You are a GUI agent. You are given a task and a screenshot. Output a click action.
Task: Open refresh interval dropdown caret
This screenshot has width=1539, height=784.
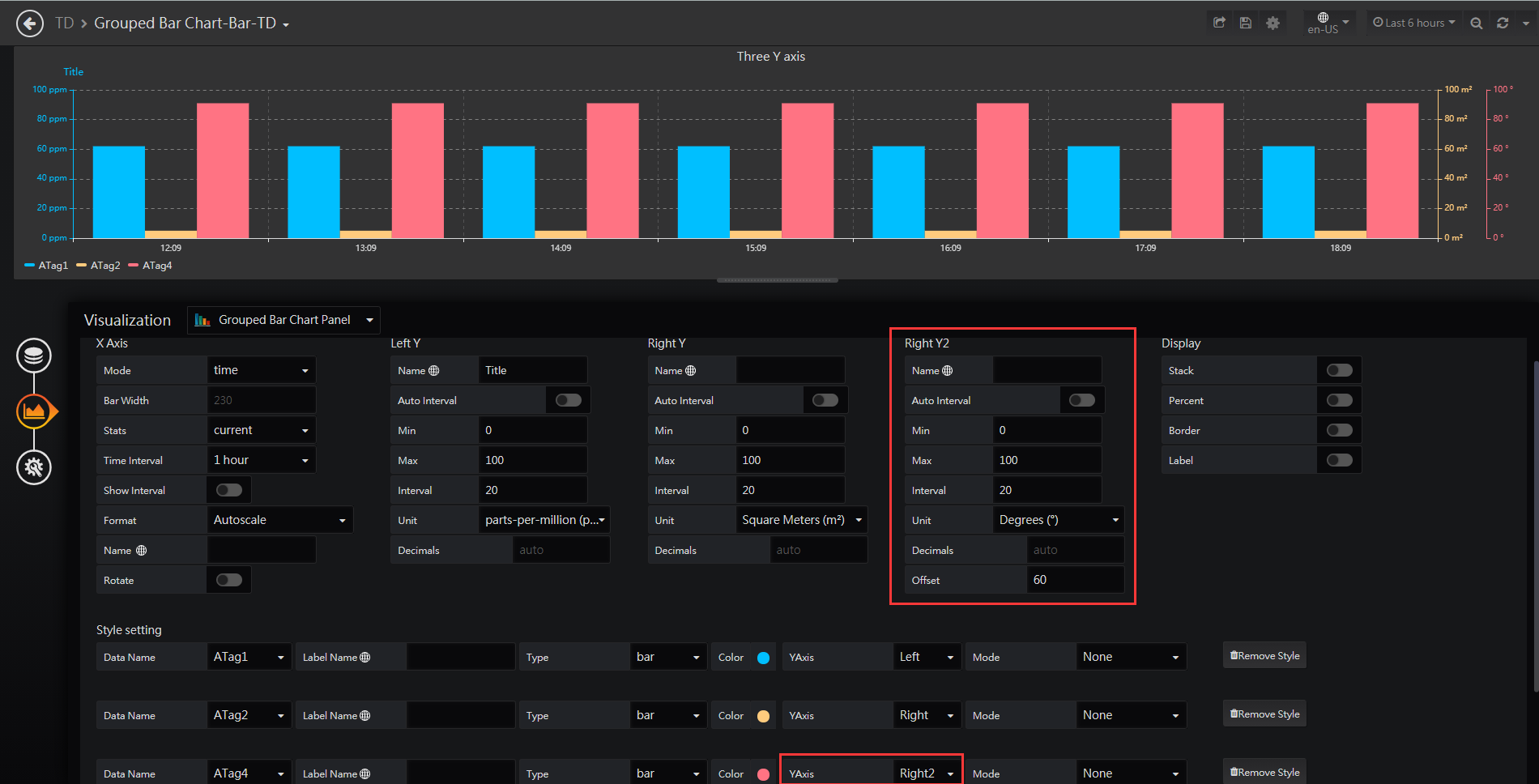pos(1525,23)
